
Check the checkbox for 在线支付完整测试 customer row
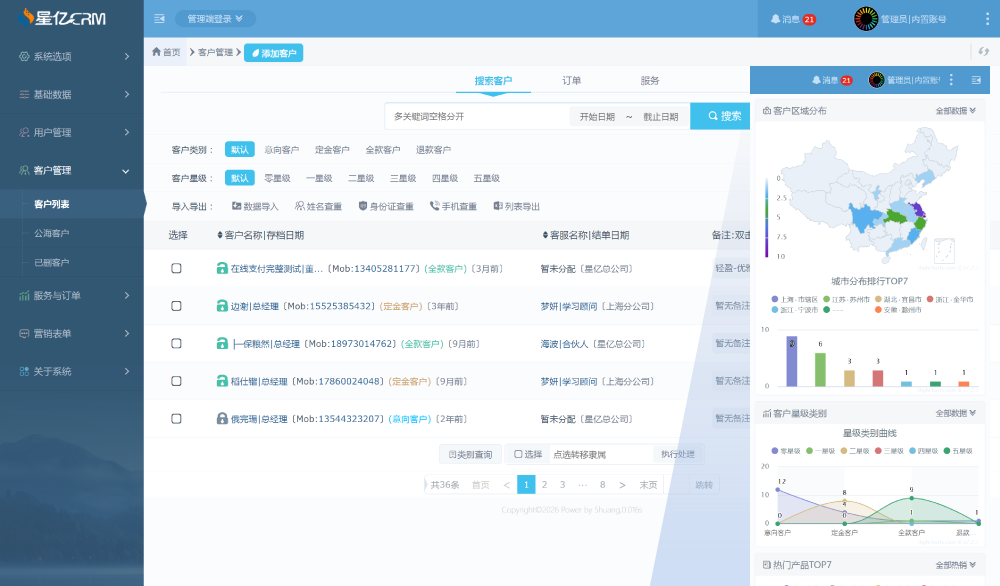(x=176, y=267)
